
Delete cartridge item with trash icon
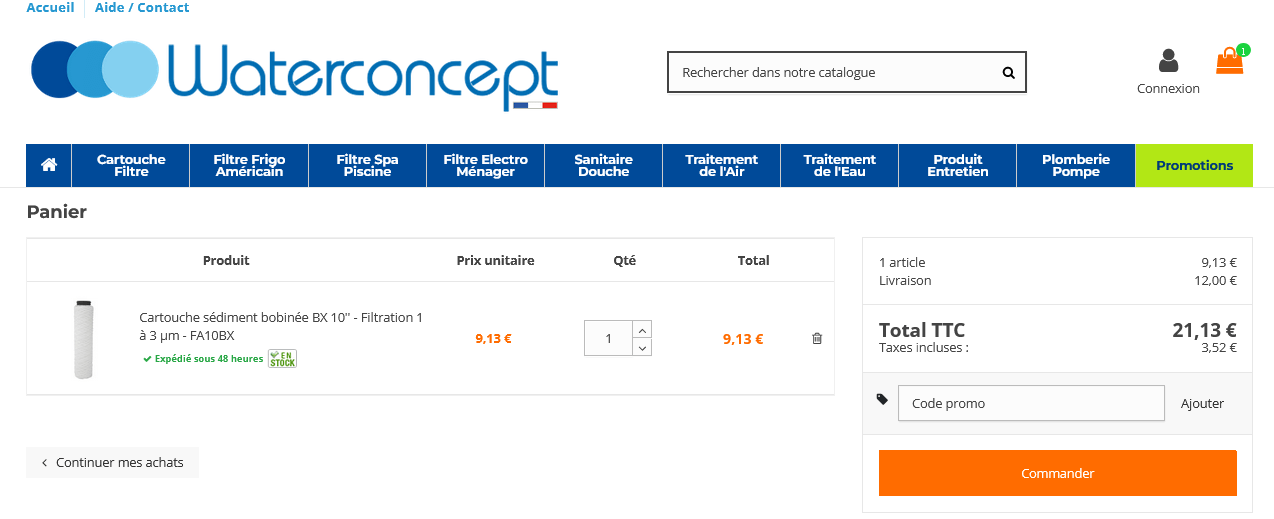tap(817, 339)
